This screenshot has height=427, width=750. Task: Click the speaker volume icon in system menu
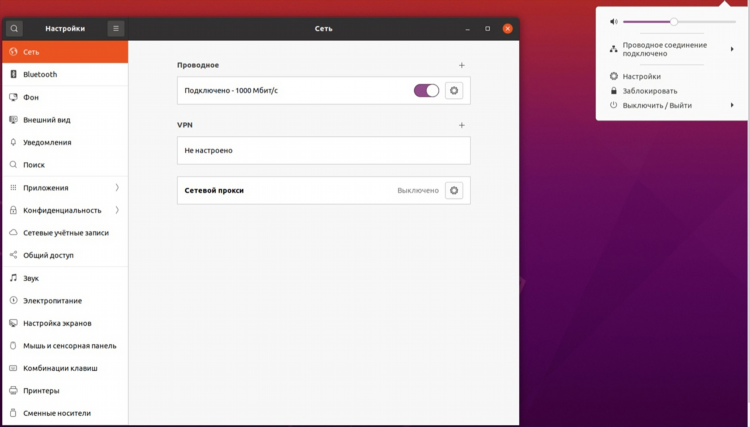[614, 22]
